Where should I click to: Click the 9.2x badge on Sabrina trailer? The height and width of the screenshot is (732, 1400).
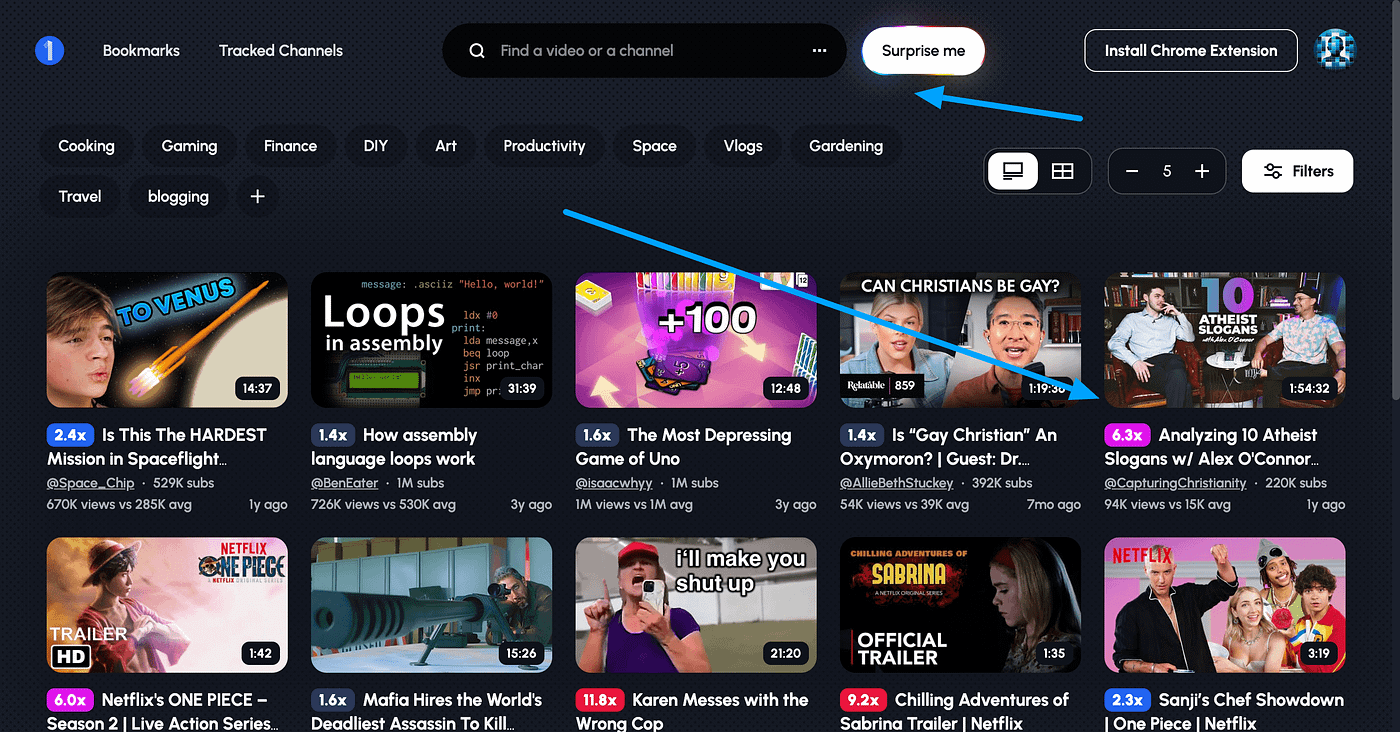[863, 700]
